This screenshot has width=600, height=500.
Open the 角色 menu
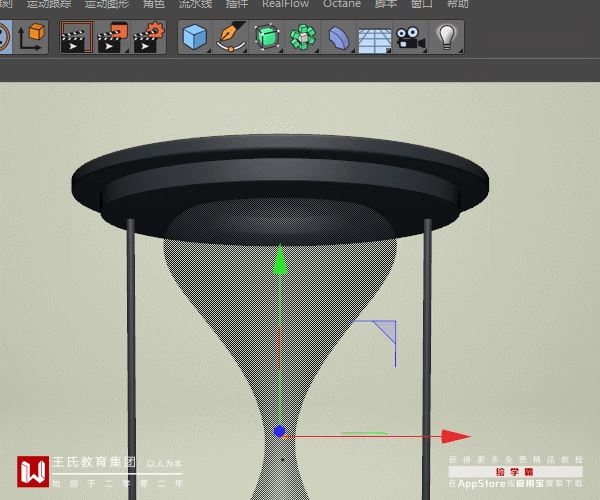point(153,4)
